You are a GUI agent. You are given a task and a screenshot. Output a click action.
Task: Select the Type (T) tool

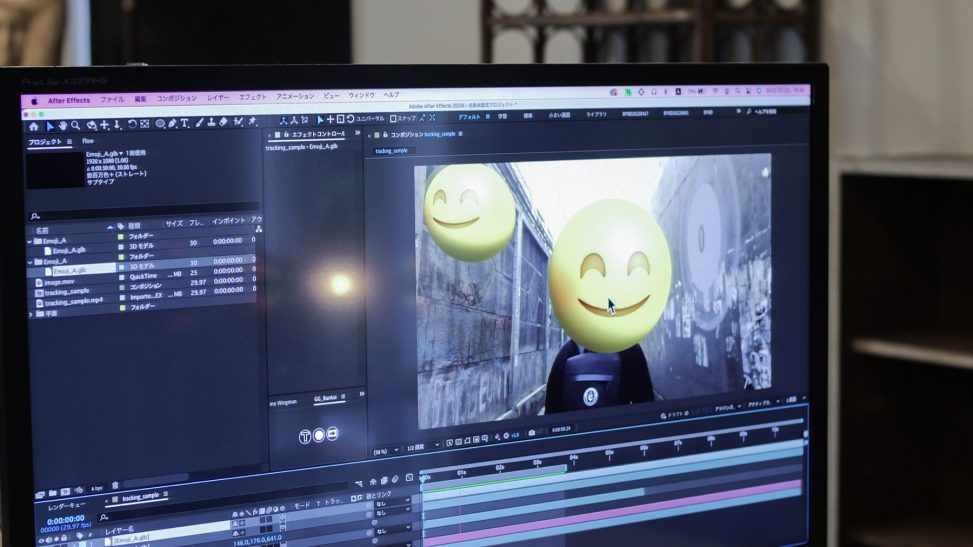pyautogui.click(x=184, y=123)
